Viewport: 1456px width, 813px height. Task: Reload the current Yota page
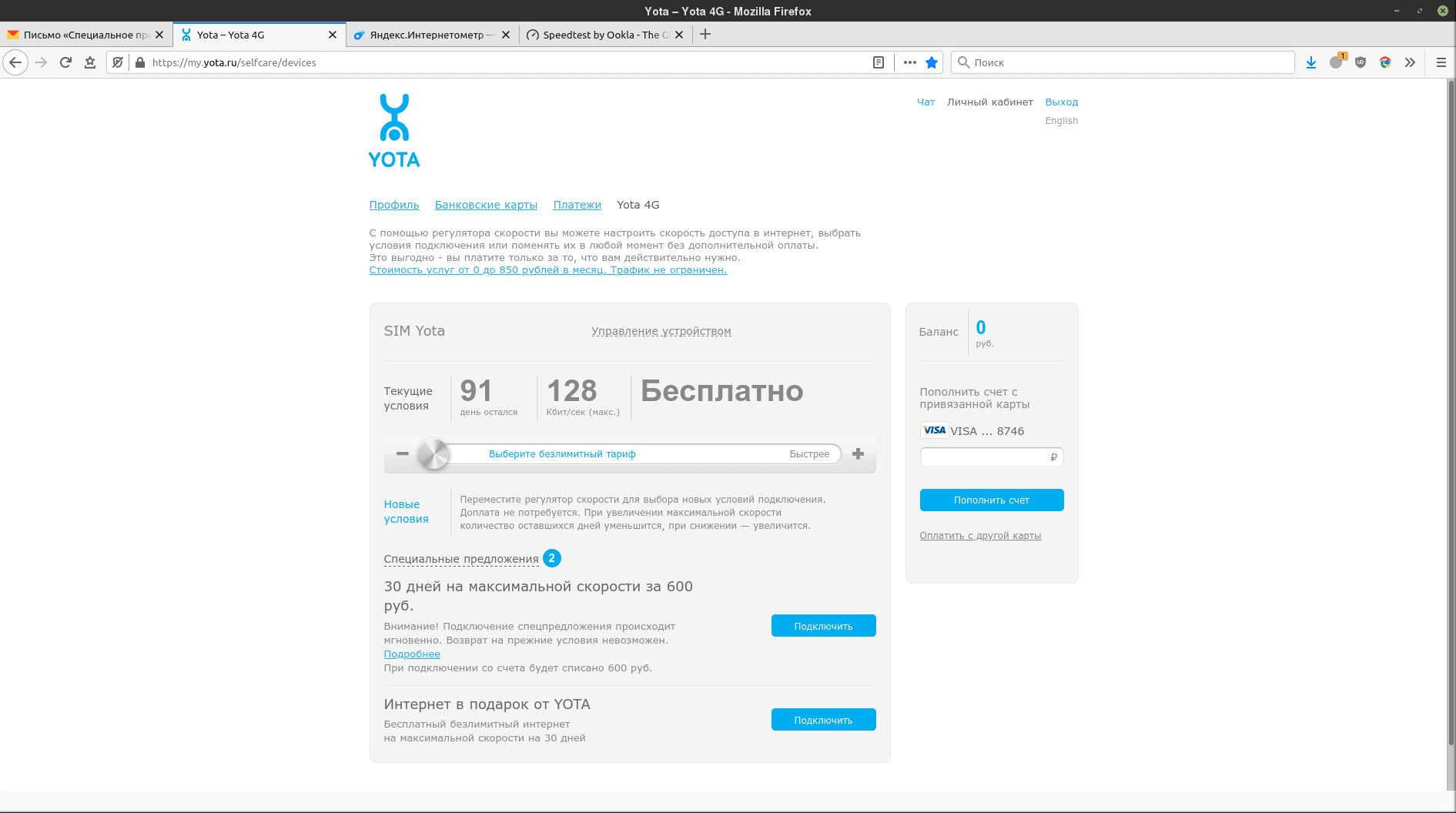(x=65, y=62)
